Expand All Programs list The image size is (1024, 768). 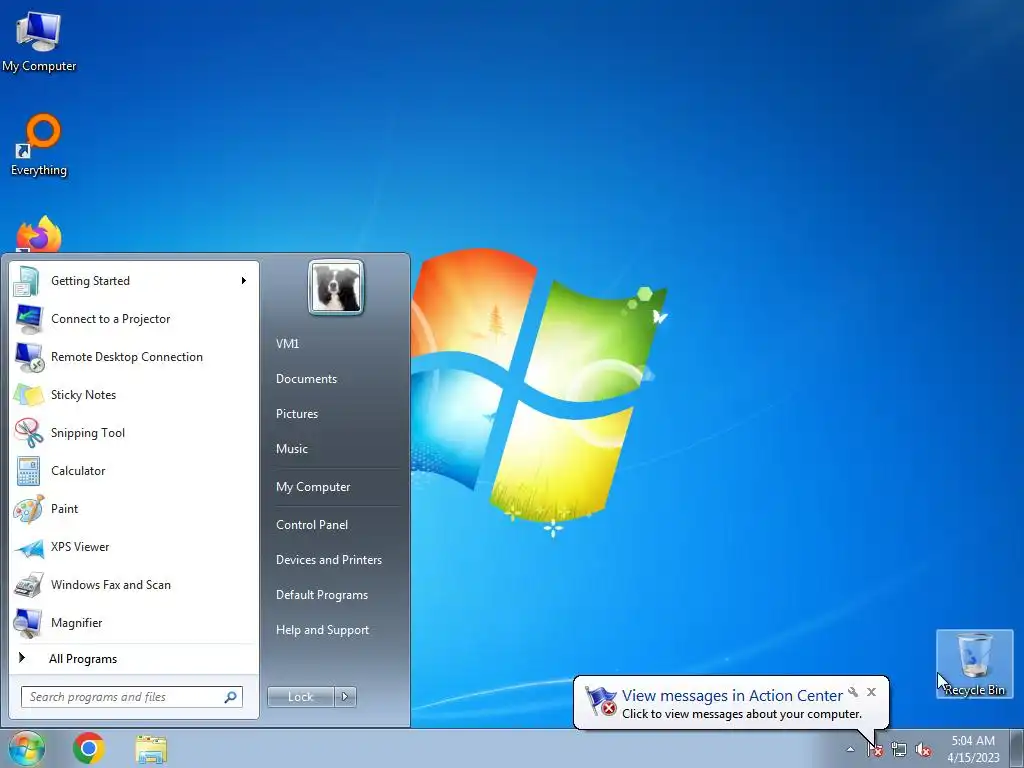pyautogui.click(x=83, y=659)
